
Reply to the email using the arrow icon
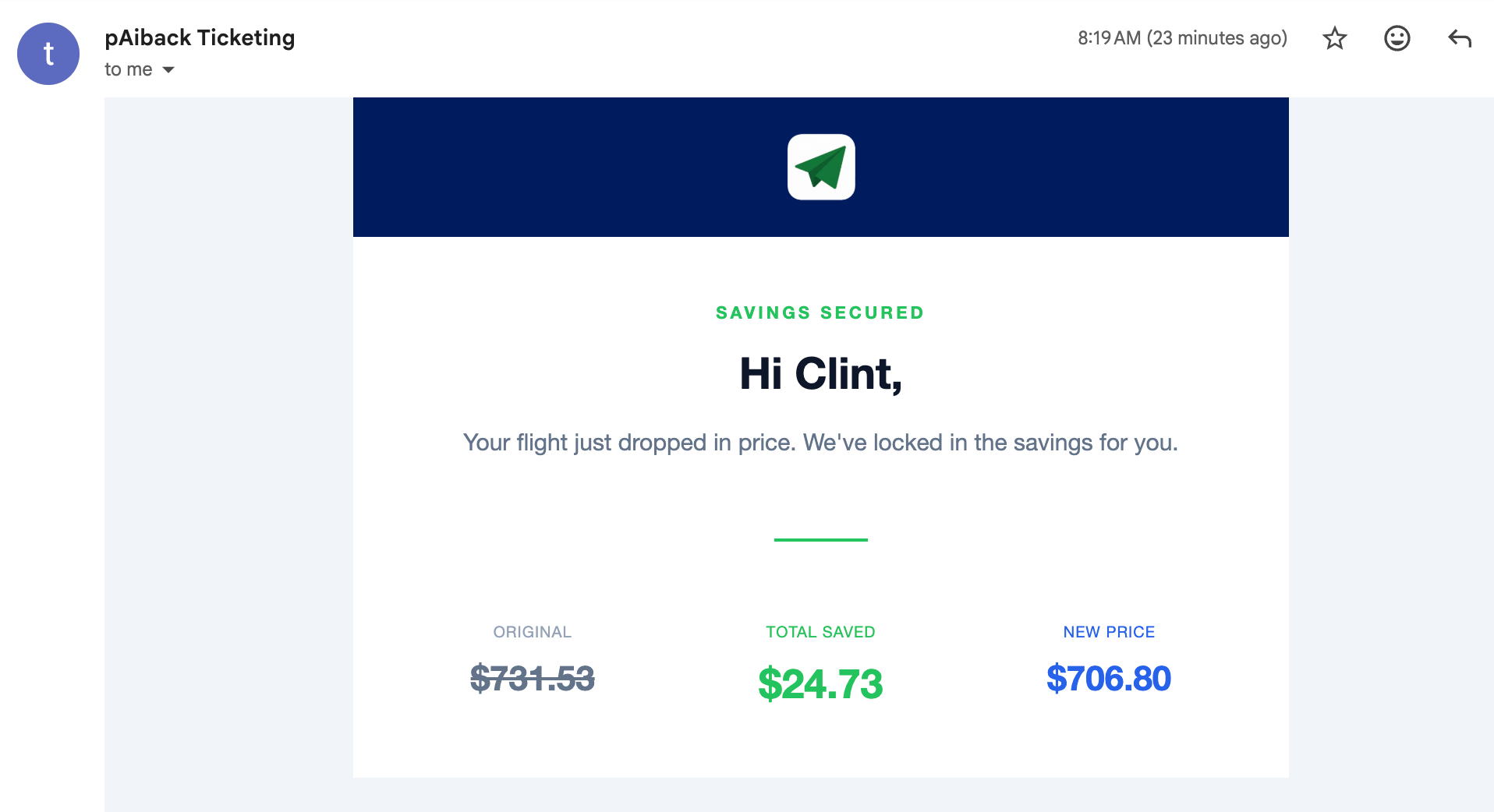coord(1459,38)
